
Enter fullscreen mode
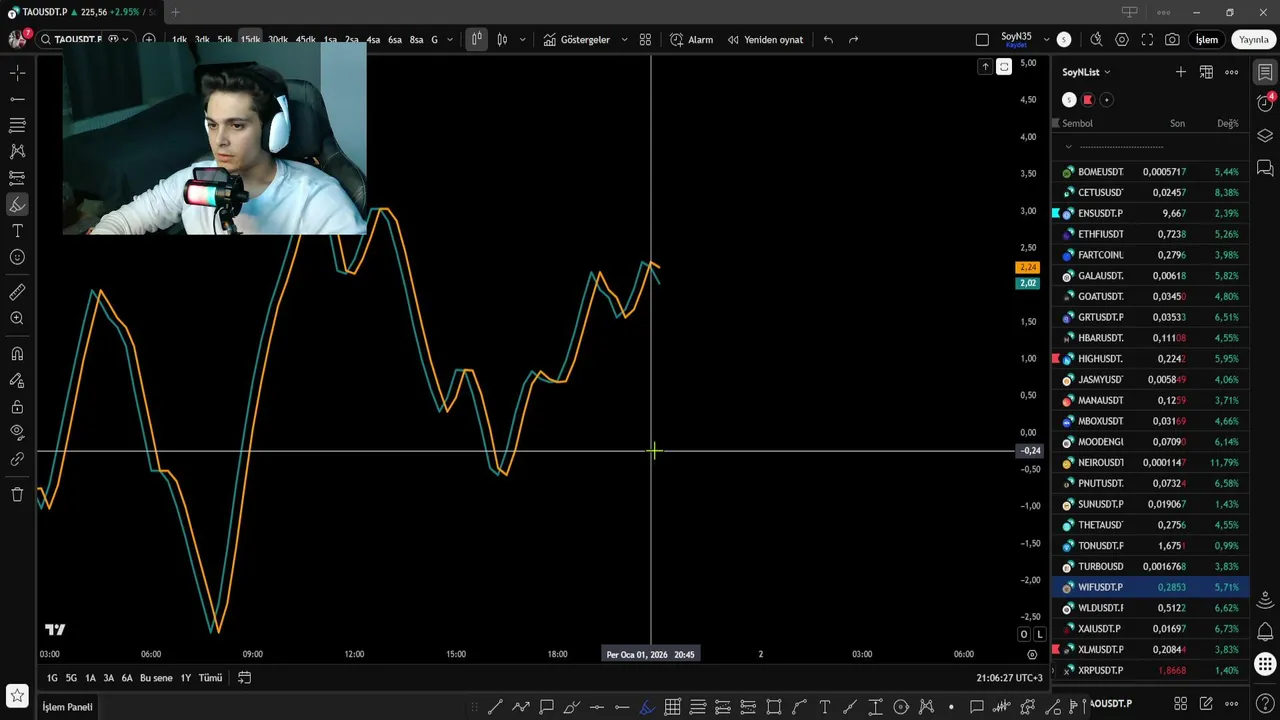point(1147,40)
